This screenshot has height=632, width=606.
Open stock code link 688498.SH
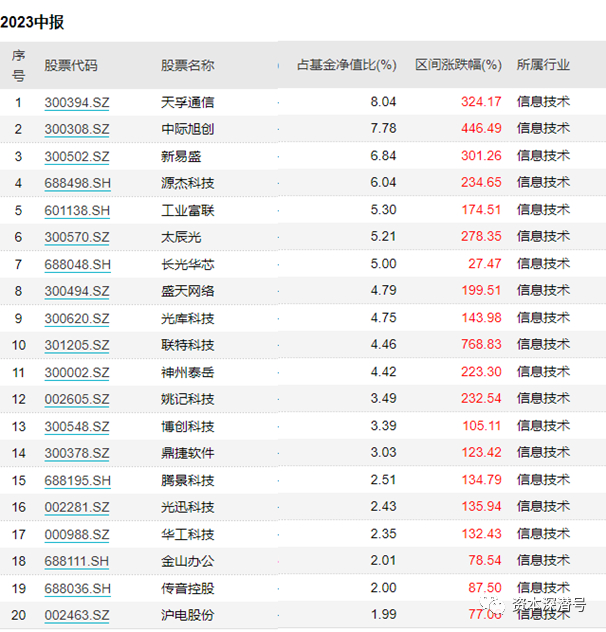coord(77,183)
